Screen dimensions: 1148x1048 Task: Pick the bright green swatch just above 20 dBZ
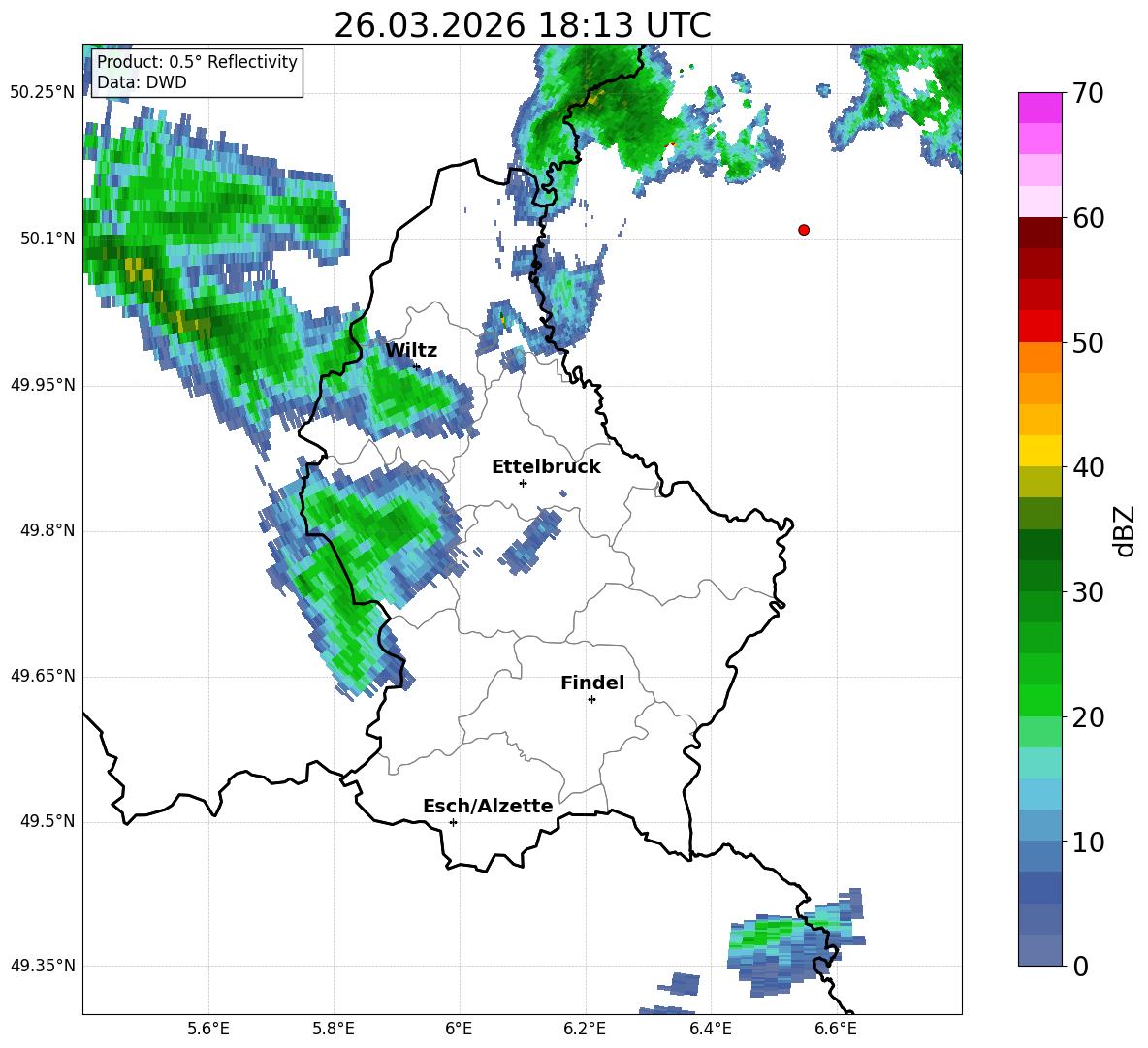point(1039,700)
